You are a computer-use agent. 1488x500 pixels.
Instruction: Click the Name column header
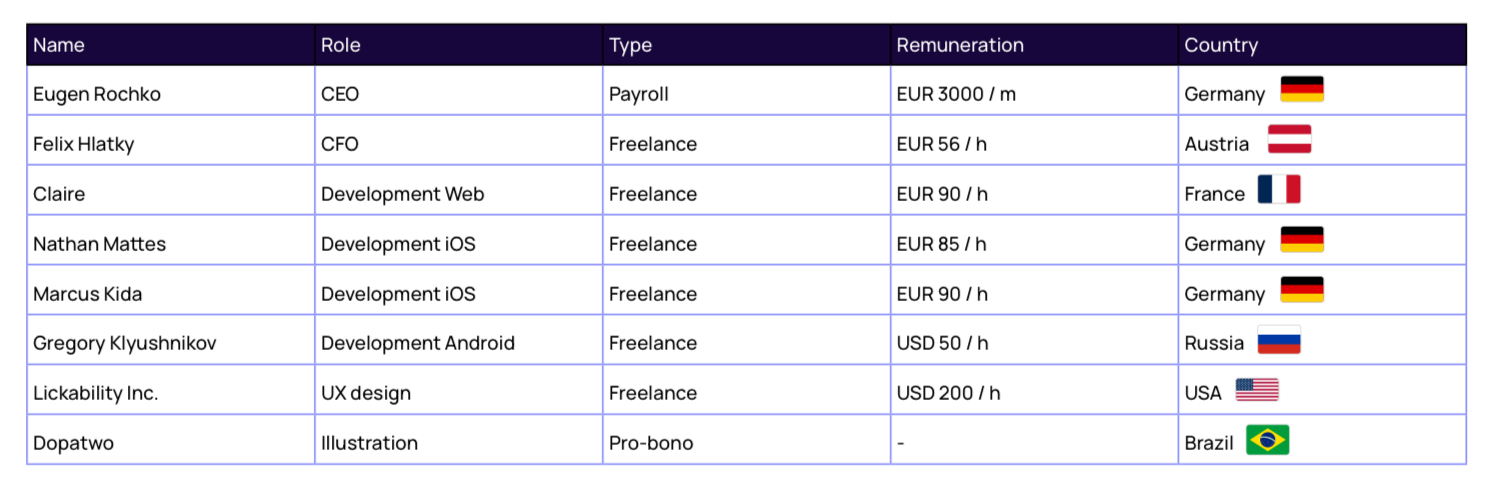[x=59, y=45]
